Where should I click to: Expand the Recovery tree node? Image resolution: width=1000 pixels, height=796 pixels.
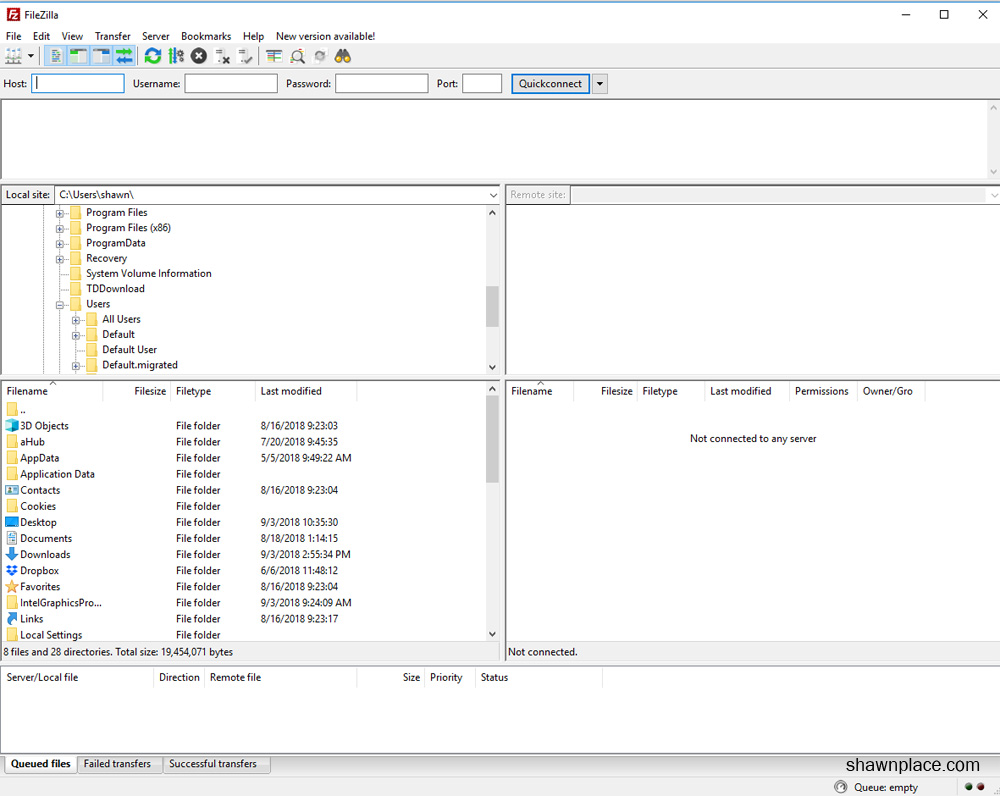coord(60,259)
